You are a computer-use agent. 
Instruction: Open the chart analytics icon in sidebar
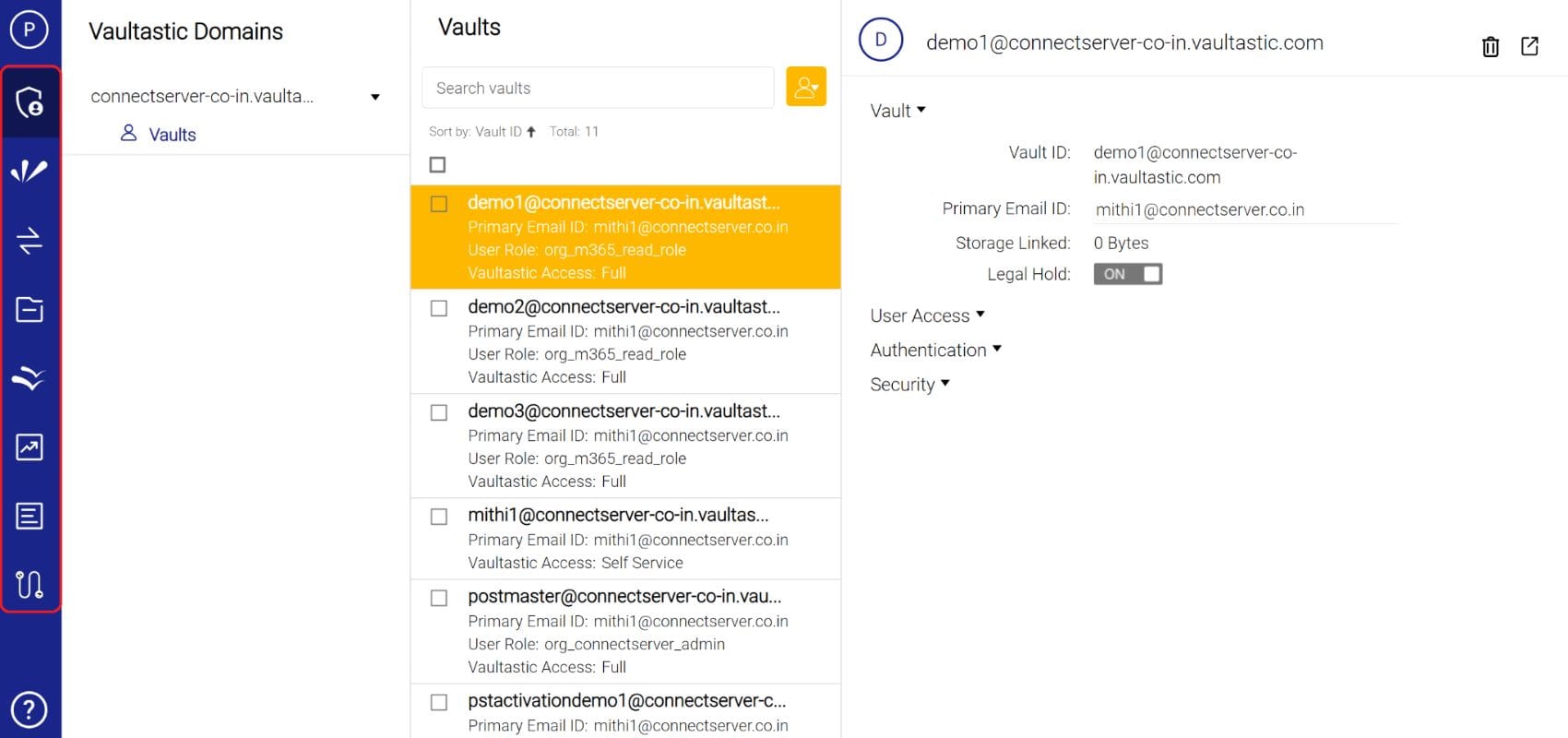click(30, 447)
